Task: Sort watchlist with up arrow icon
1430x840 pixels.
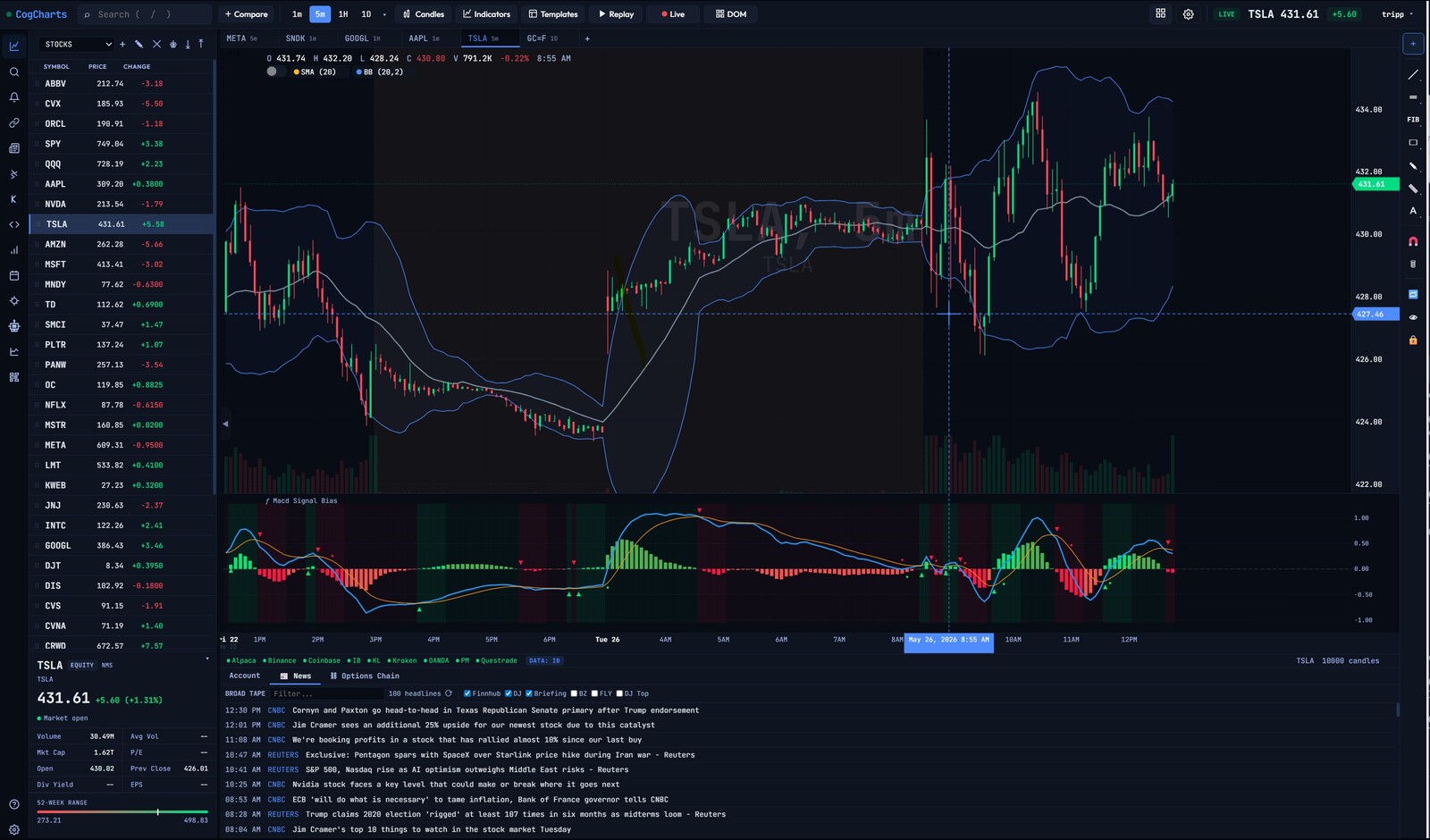Action: pos(201,44)
